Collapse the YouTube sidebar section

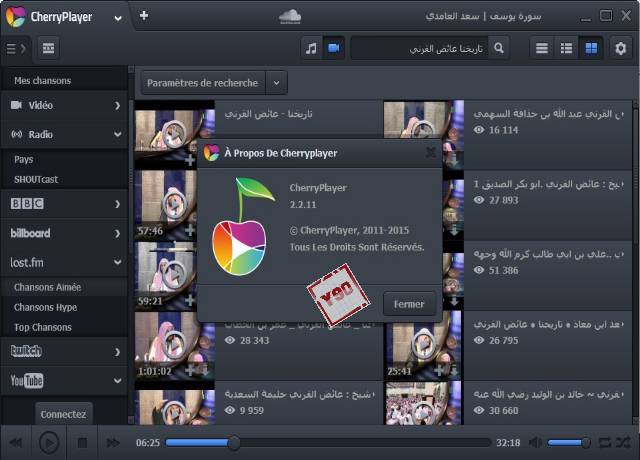point(64,380)
